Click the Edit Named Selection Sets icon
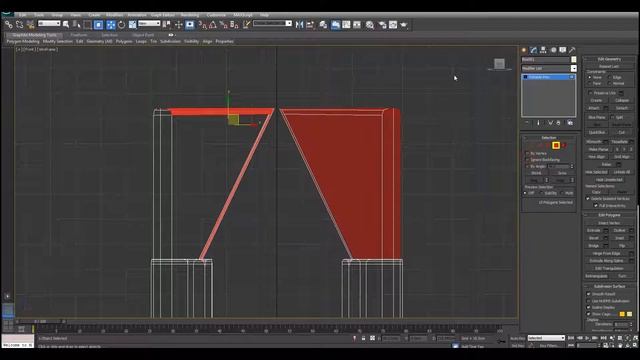This screenshot has height=360, width=640. [246, 25]
